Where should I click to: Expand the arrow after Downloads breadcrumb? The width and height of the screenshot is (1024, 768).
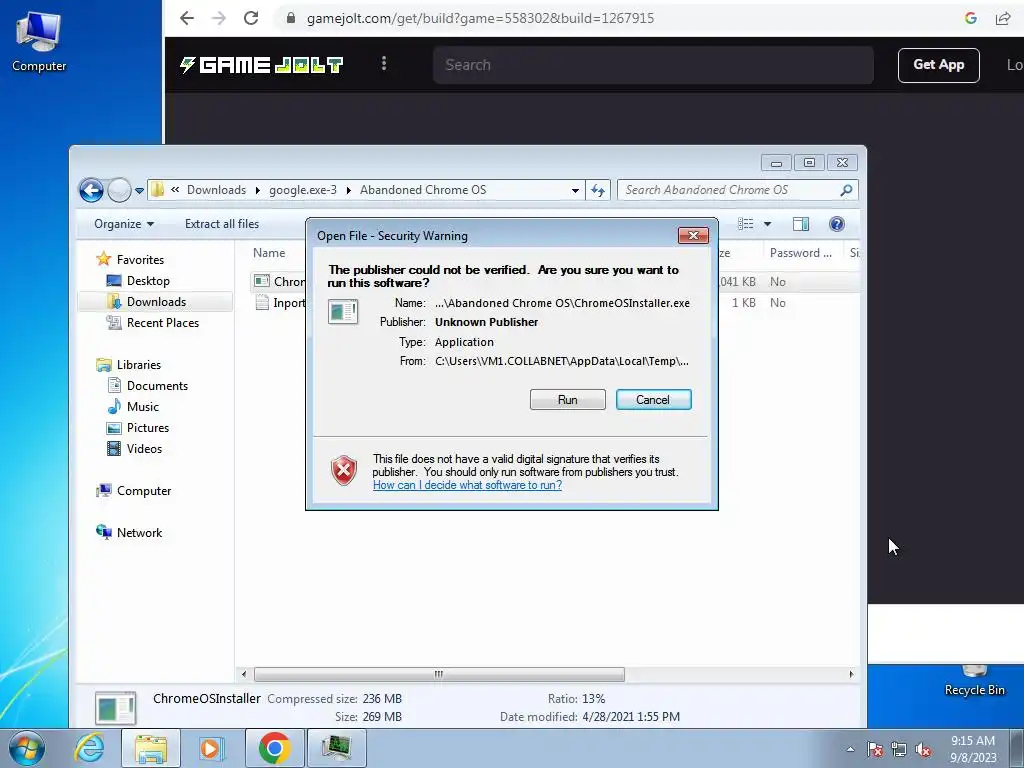pyautogui.click(x=257, y=190)
